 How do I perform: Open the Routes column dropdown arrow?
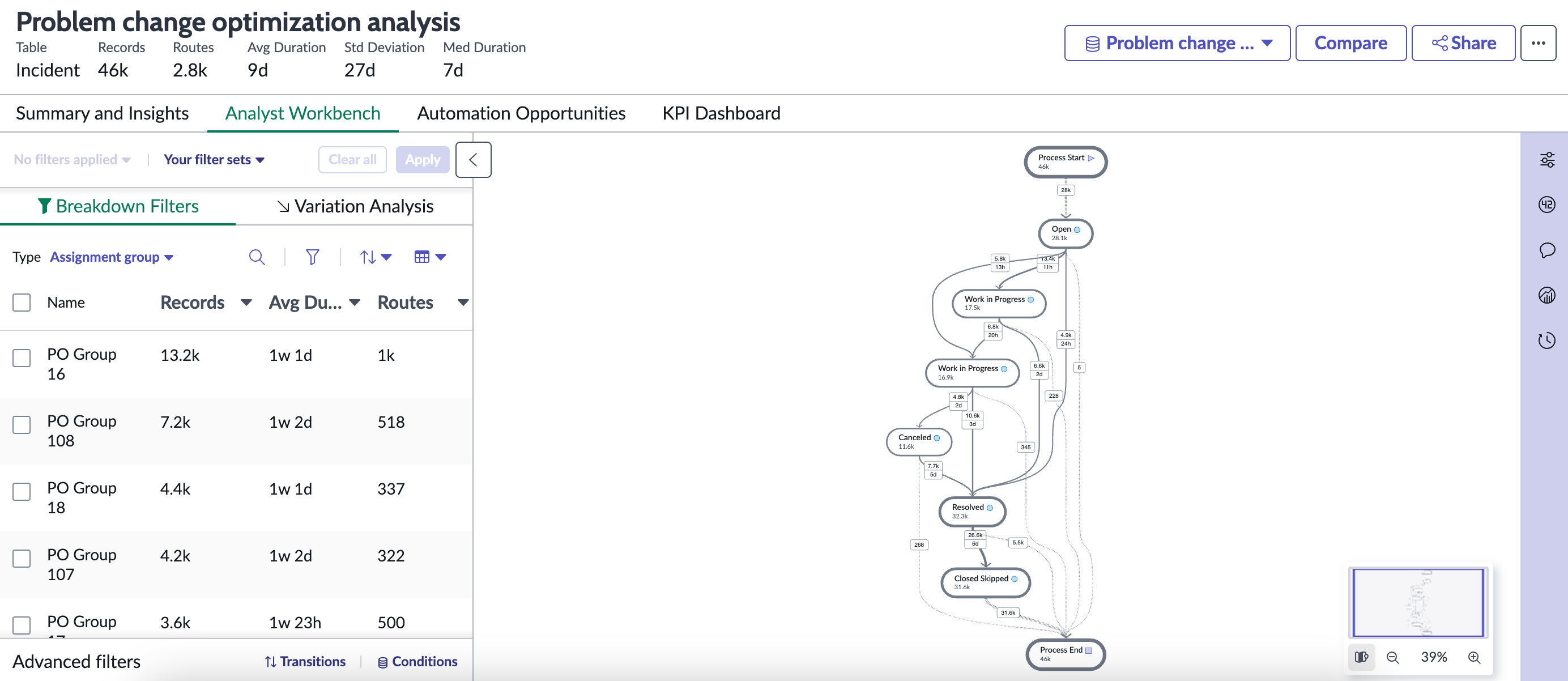point(463,303)
